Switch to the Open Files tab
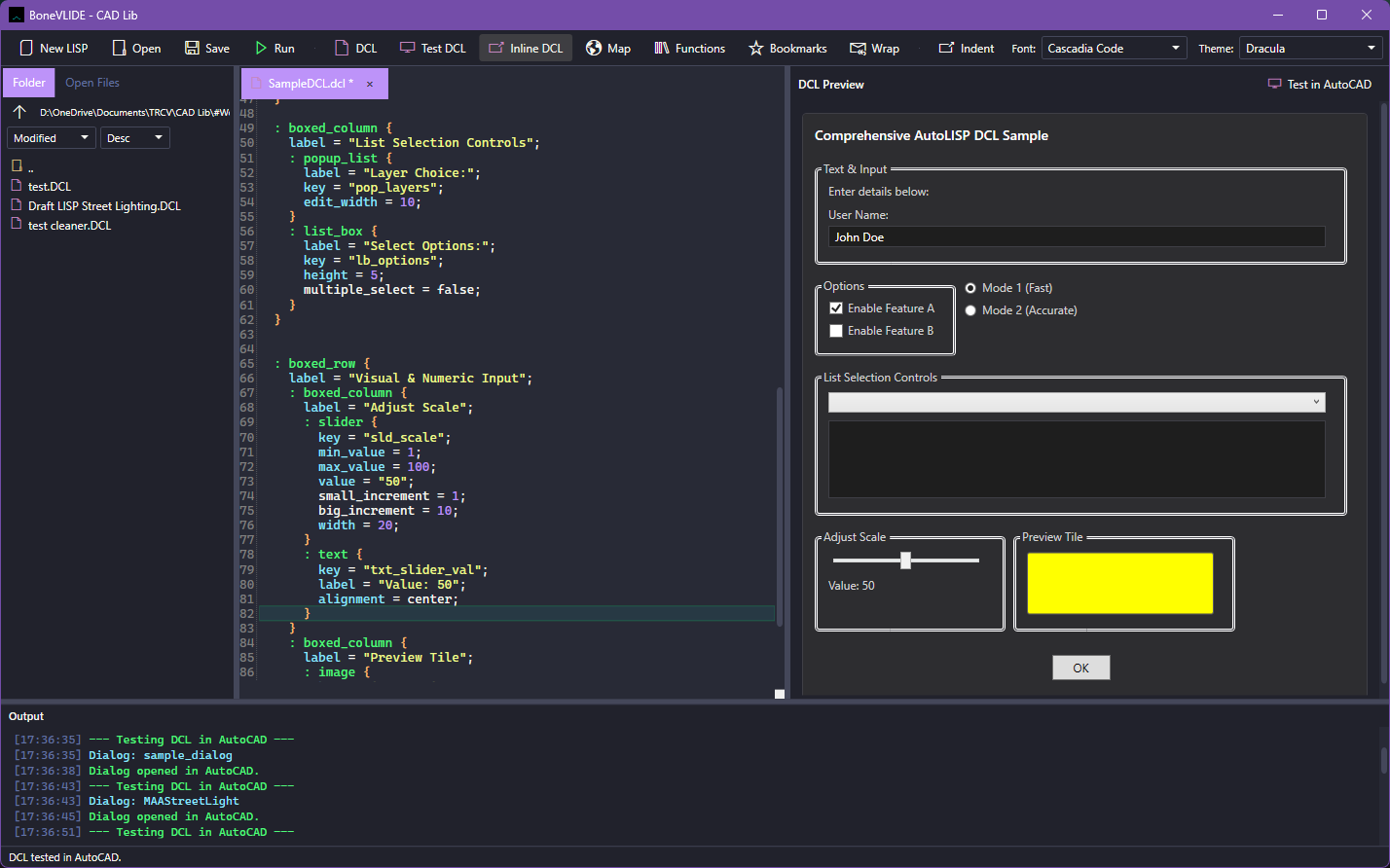This screenshot has width=1390, height=868. tap(92, 83)
